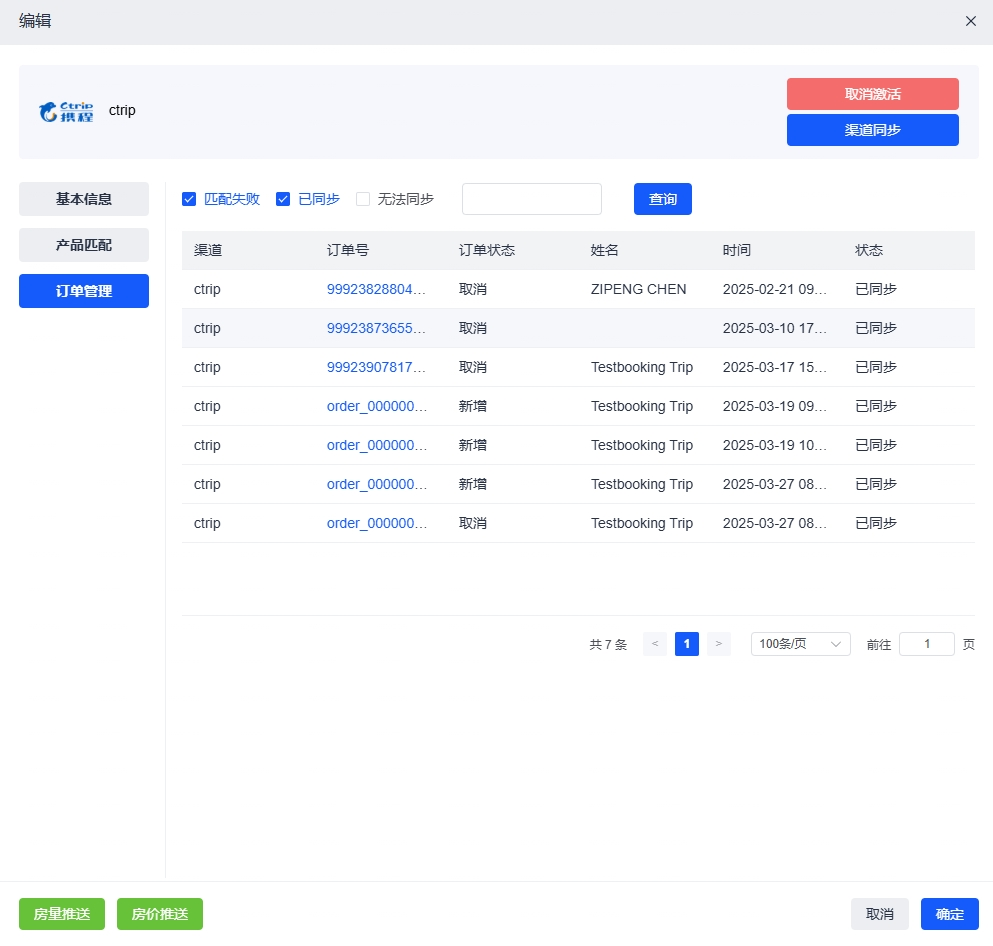Viewport: 993px width, 946px height.
Task: Click the 房价推送 button
Action: click(x=160, y=914)
